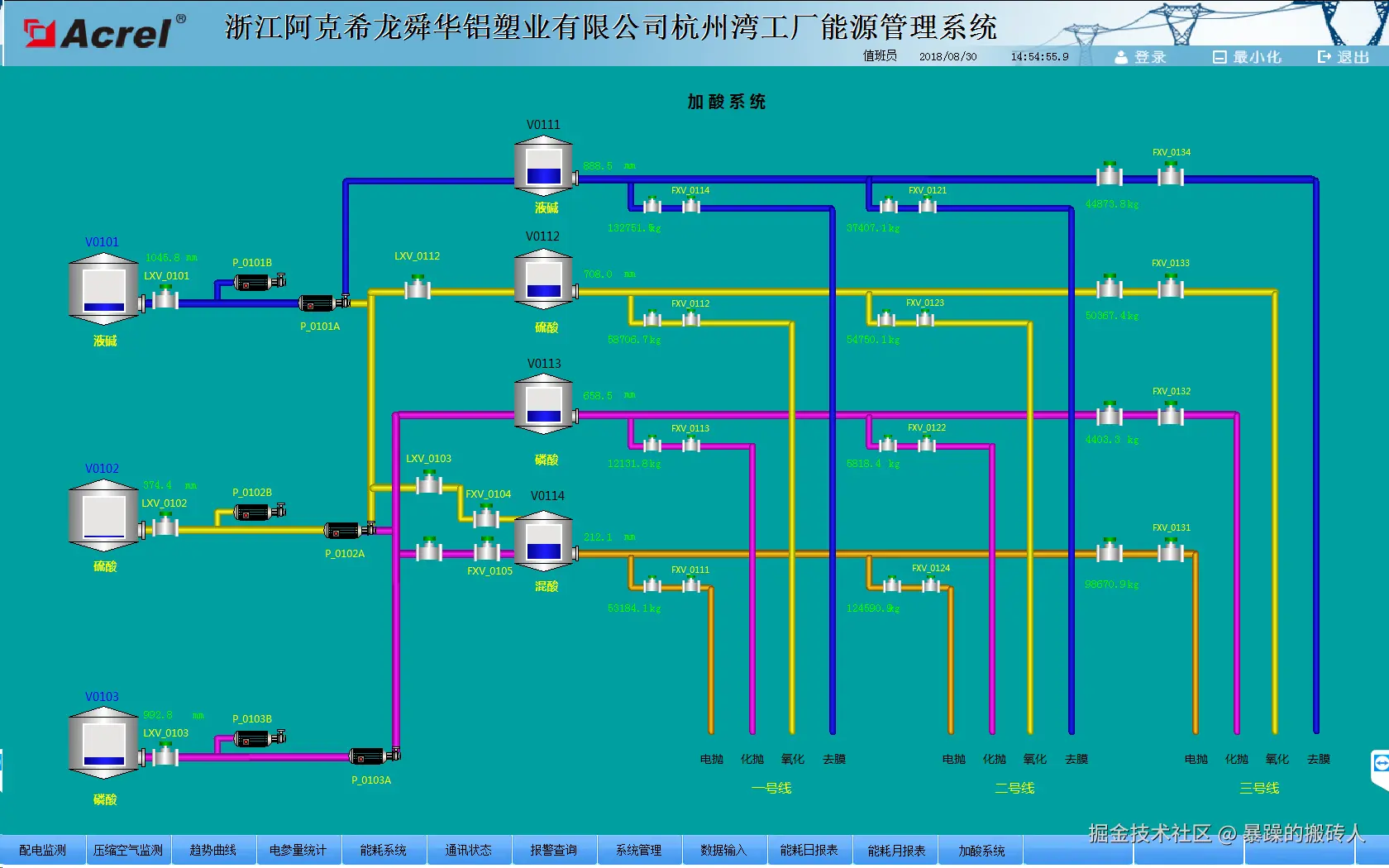Viewport: 1389px width, 868px height.
Task: Switch to the 配电监测 tab
Action: tap(42, 850)
